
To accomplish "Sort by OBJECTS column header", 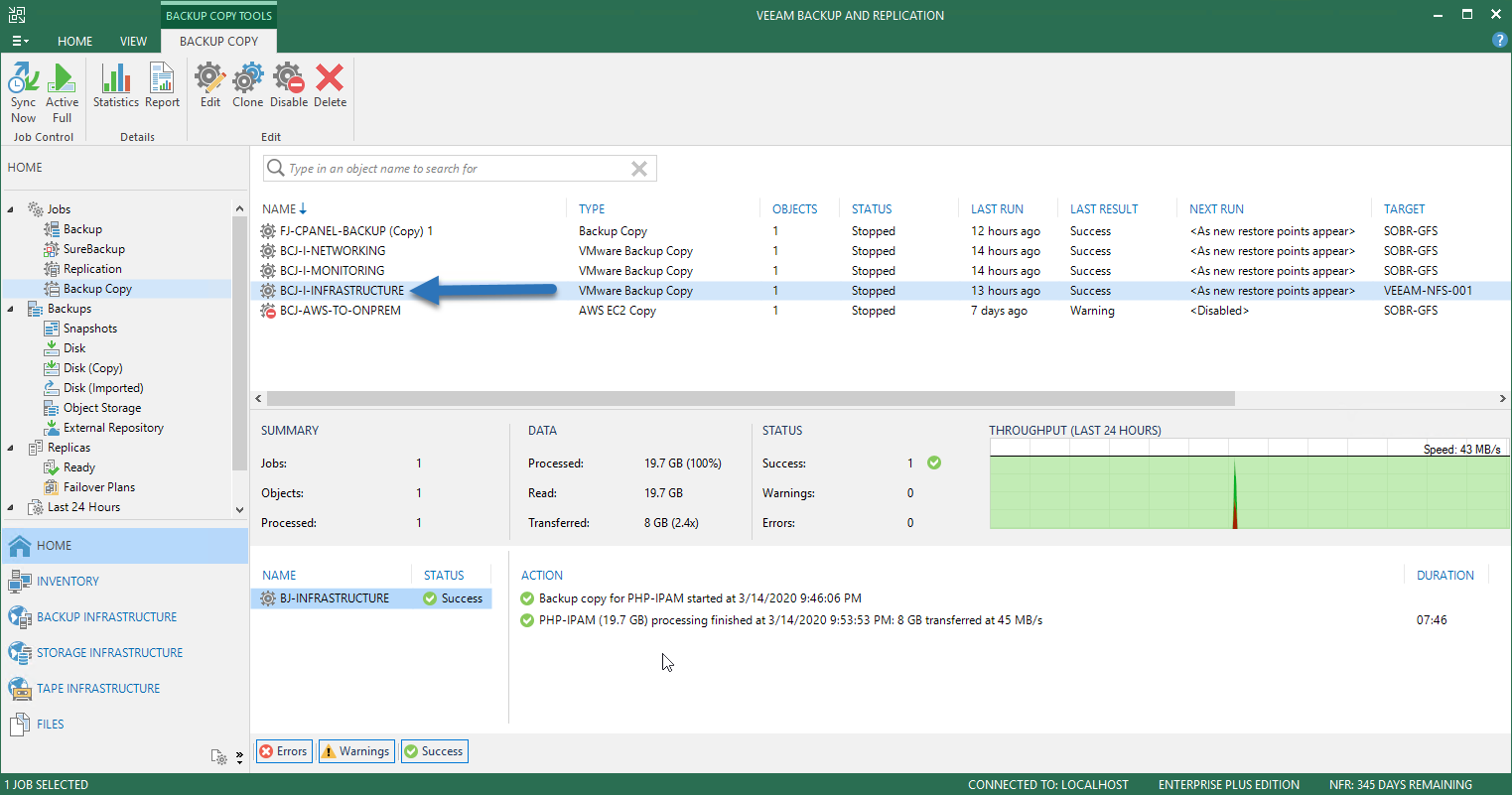I will click(795, 209).
